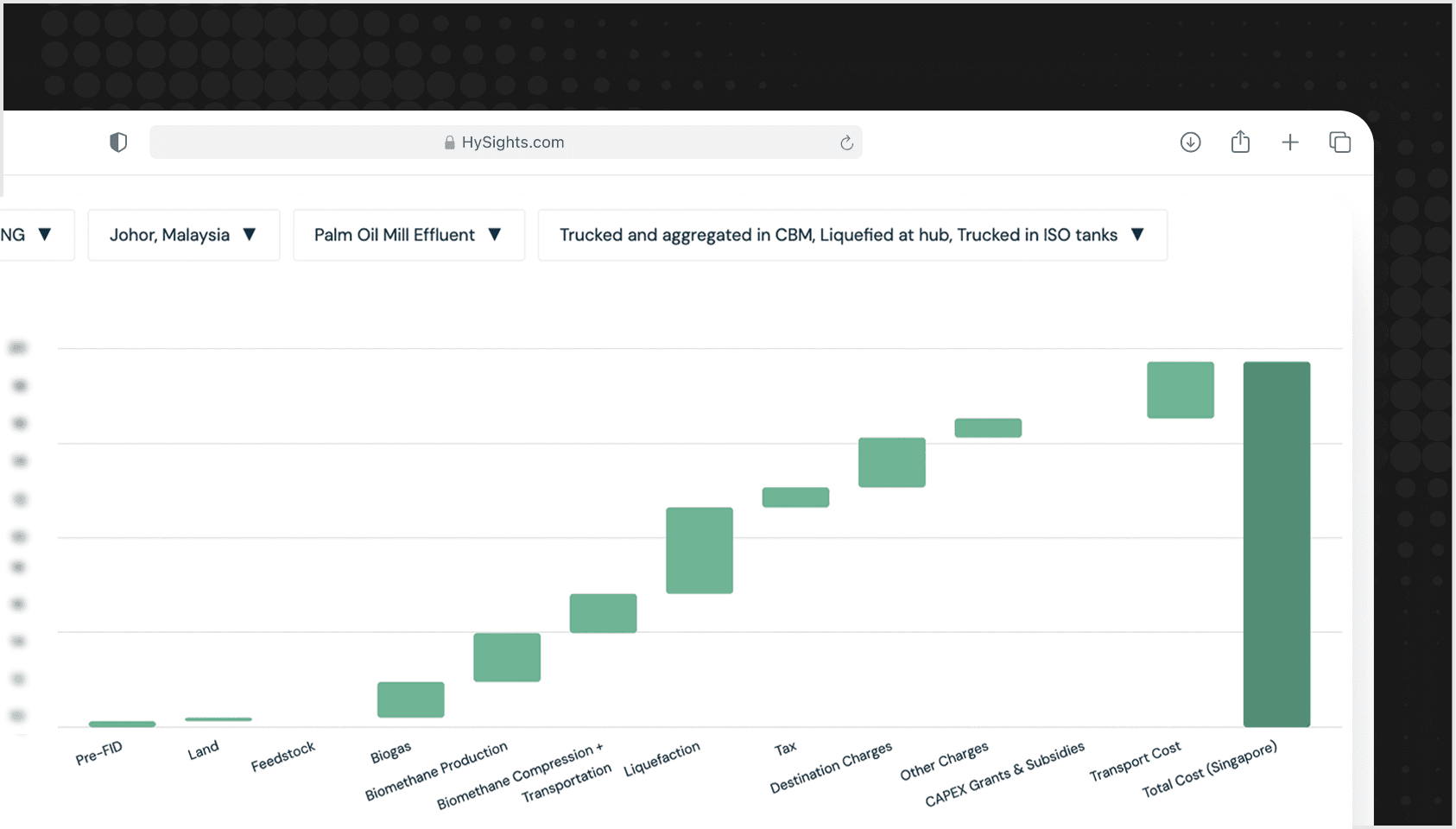Click the Biomethane Production bar
This screenshot has width=1456, height=829.
pyautogui.click(x=507, y=657)
